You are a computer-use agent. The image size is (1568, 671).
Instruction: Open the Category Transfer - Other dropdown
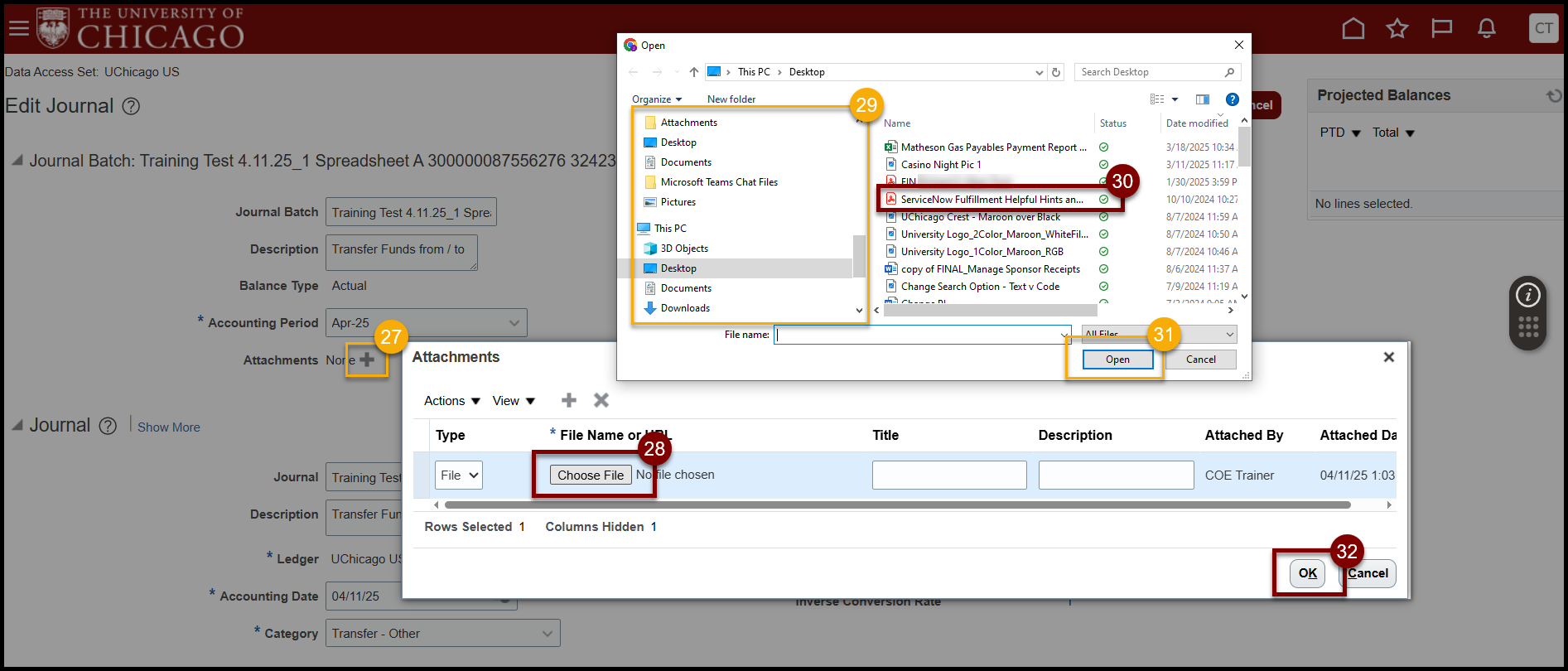coord(547,634)
